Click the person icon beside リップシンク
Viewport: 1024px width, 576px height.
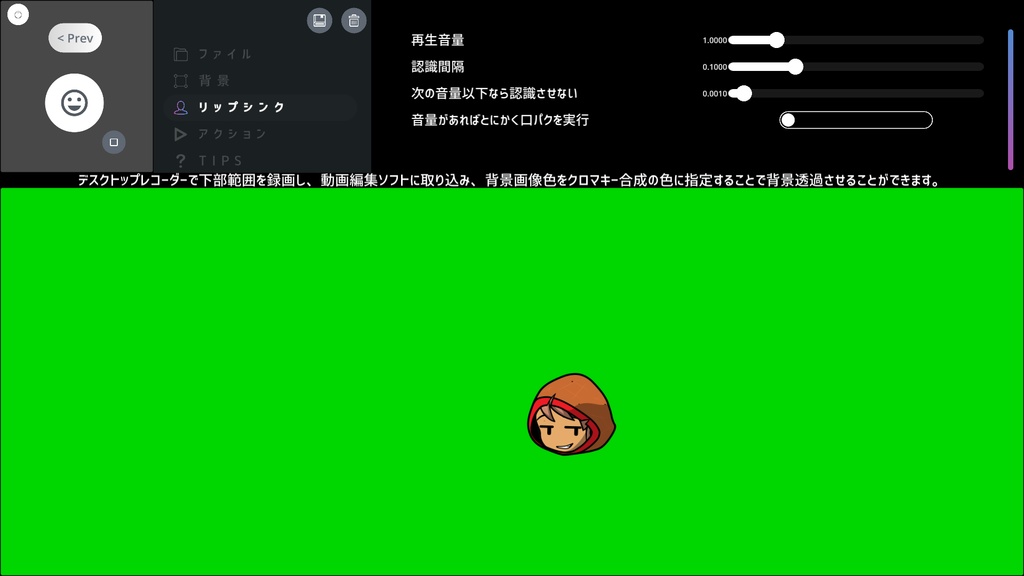point(181,108)
